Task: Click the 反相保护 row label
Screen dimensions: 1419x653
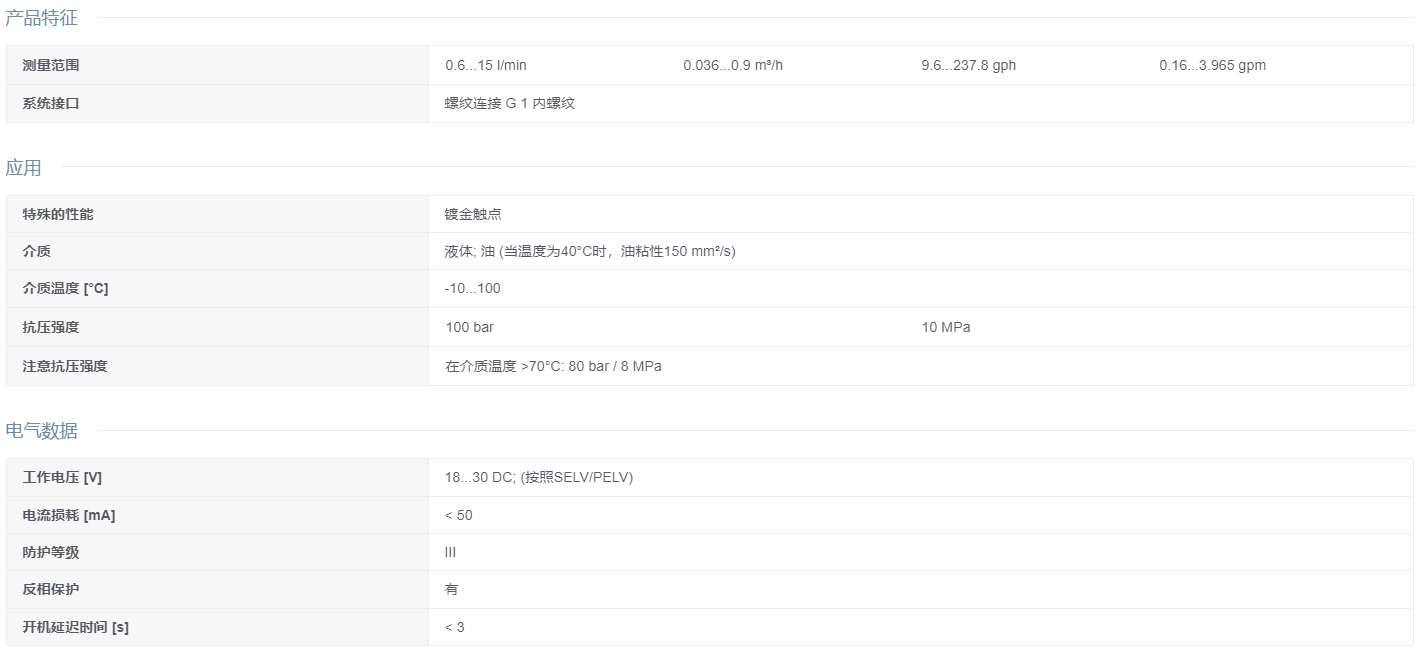Action: click(51, 589)
